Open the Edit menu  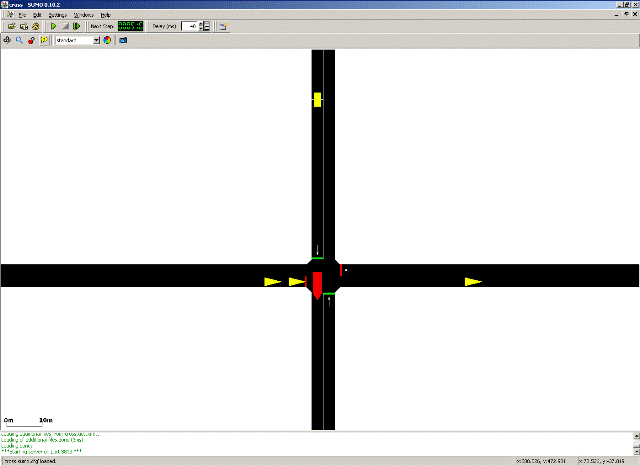point(37,15)
